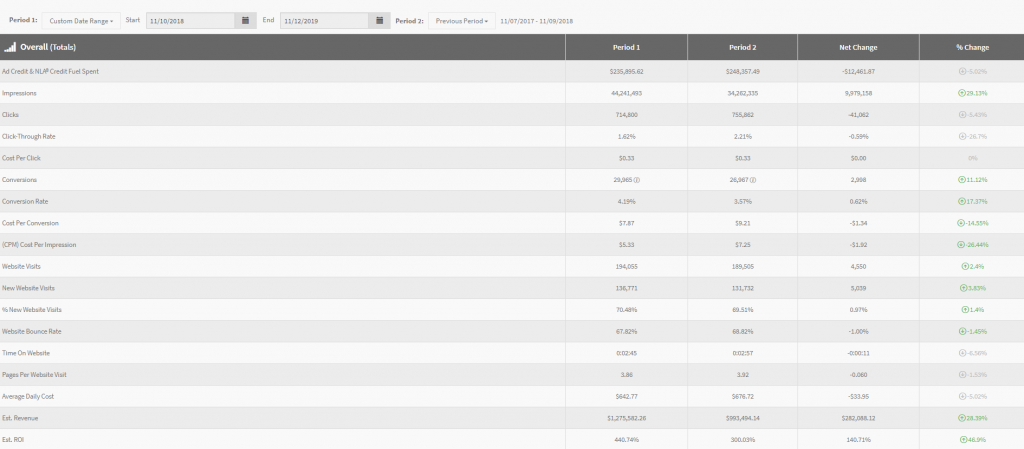This screenshot has width=1024, height=449.
Task: Click the Period 2 revenue value $993,494.14
Action: pos(743,418)
